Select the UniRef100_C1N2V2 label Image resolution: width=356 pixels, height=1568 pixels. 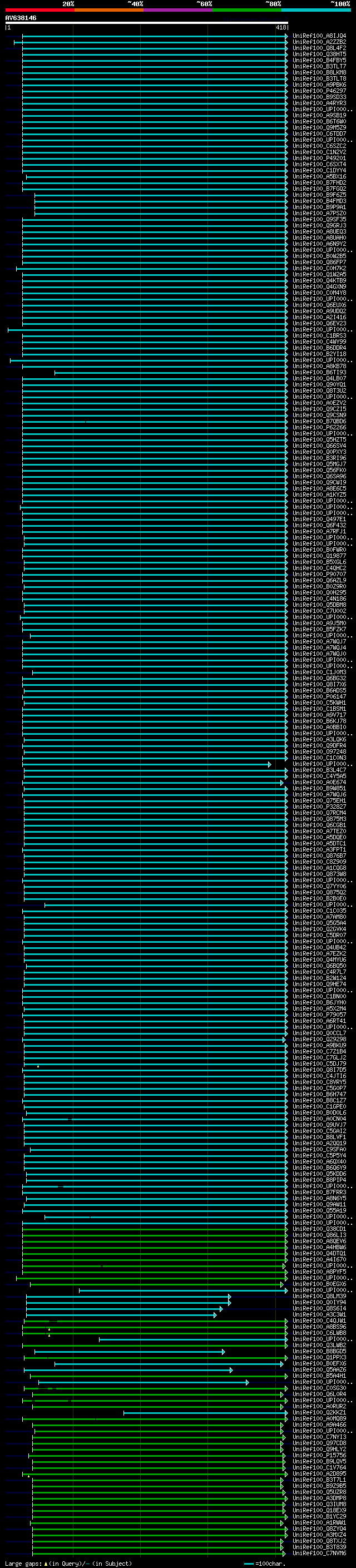tap(319, 152)
